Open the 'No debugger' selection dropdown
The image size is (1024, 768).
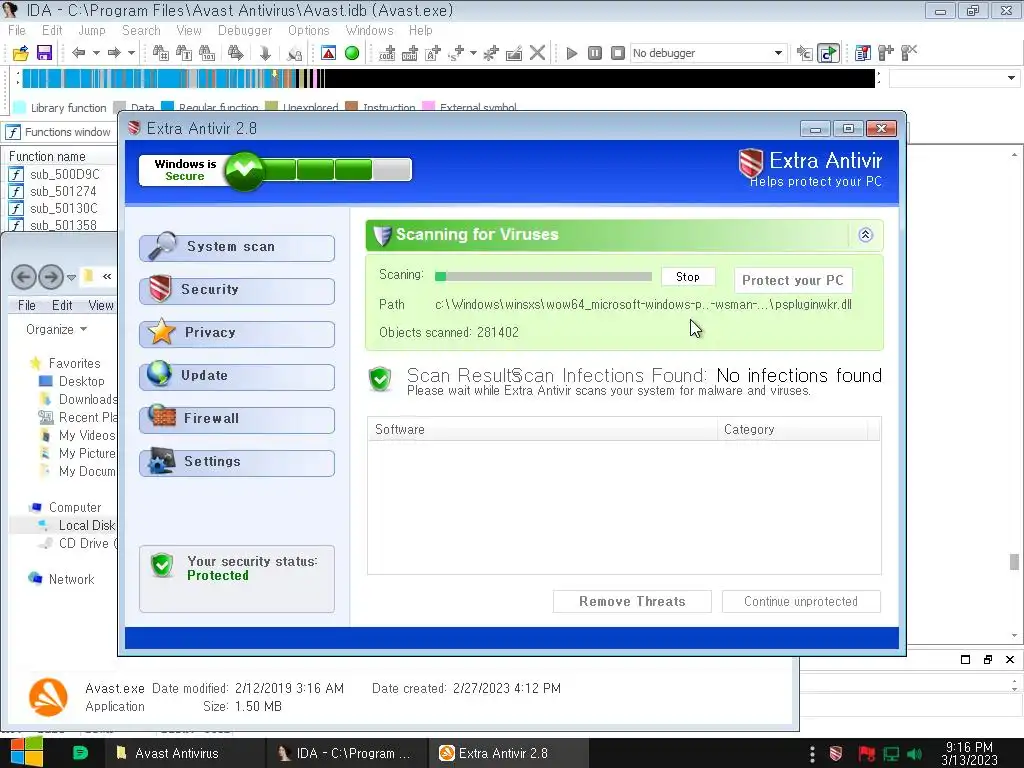point(708,53)
